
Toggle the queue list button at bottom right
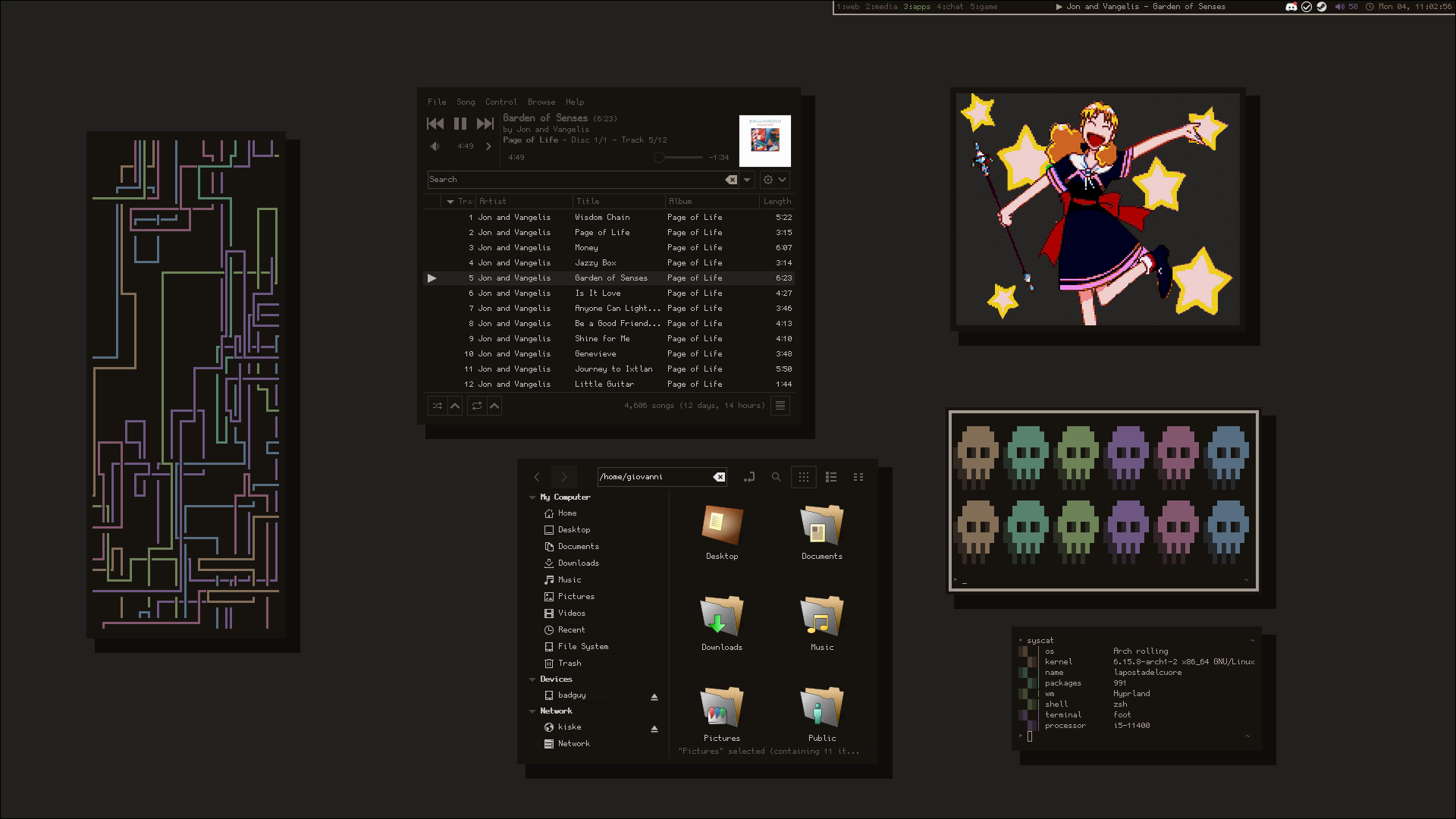780,406
